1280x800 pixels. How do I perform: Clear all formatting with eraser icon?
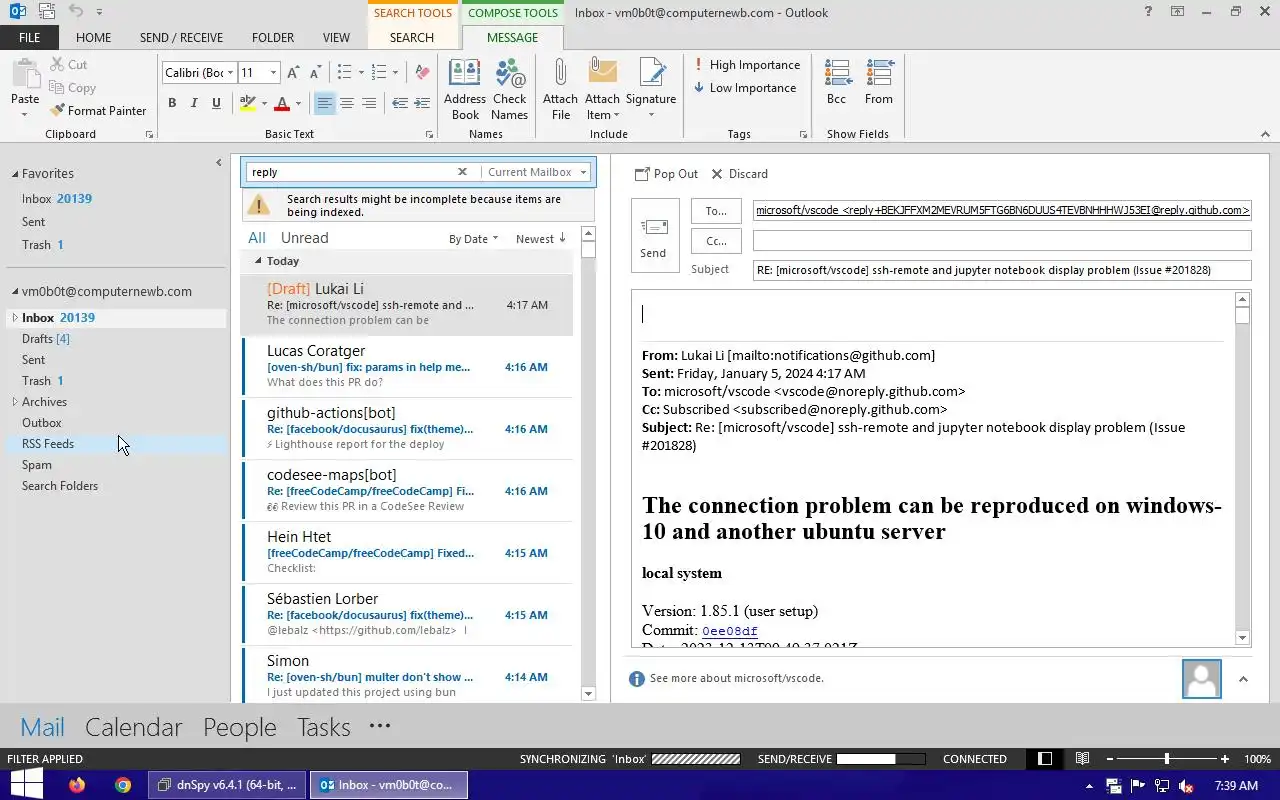[x=422, y=72]
